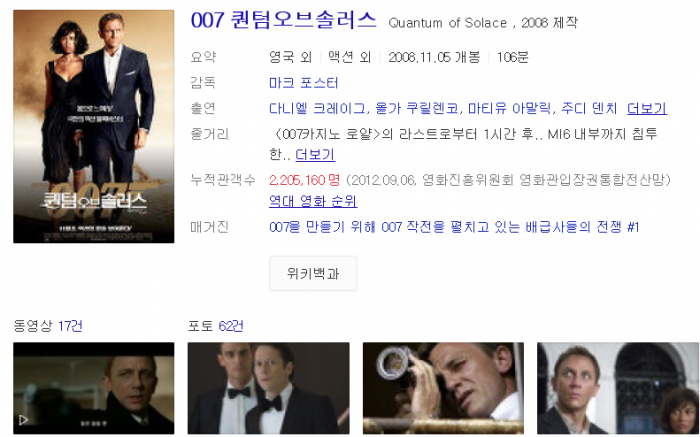700x437 pixels.
Task: Click the 2,205,160명 audience count
Action: click(304, 180)
